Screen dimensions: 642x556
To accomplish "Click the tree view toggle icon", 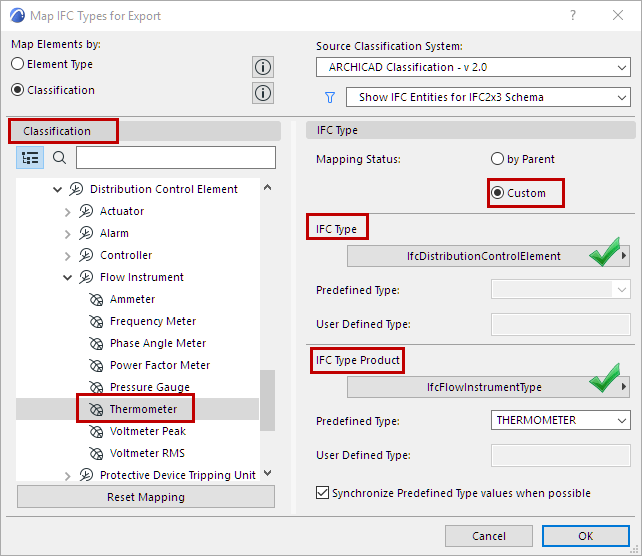I will click(30, 158).
